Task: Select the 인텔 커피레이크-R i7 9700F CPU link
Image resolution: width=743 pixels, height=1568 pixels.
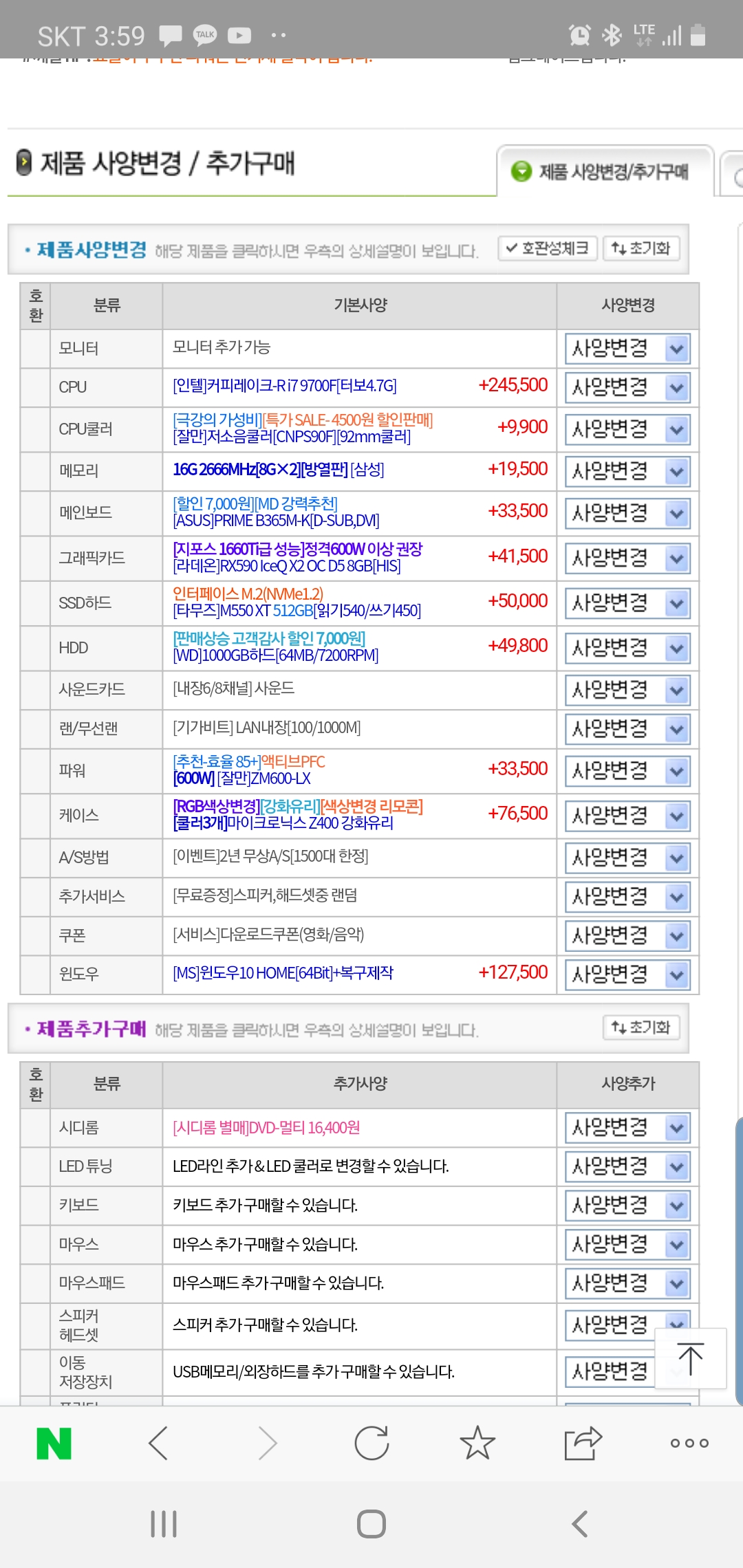Action: (x=285, y=386)
